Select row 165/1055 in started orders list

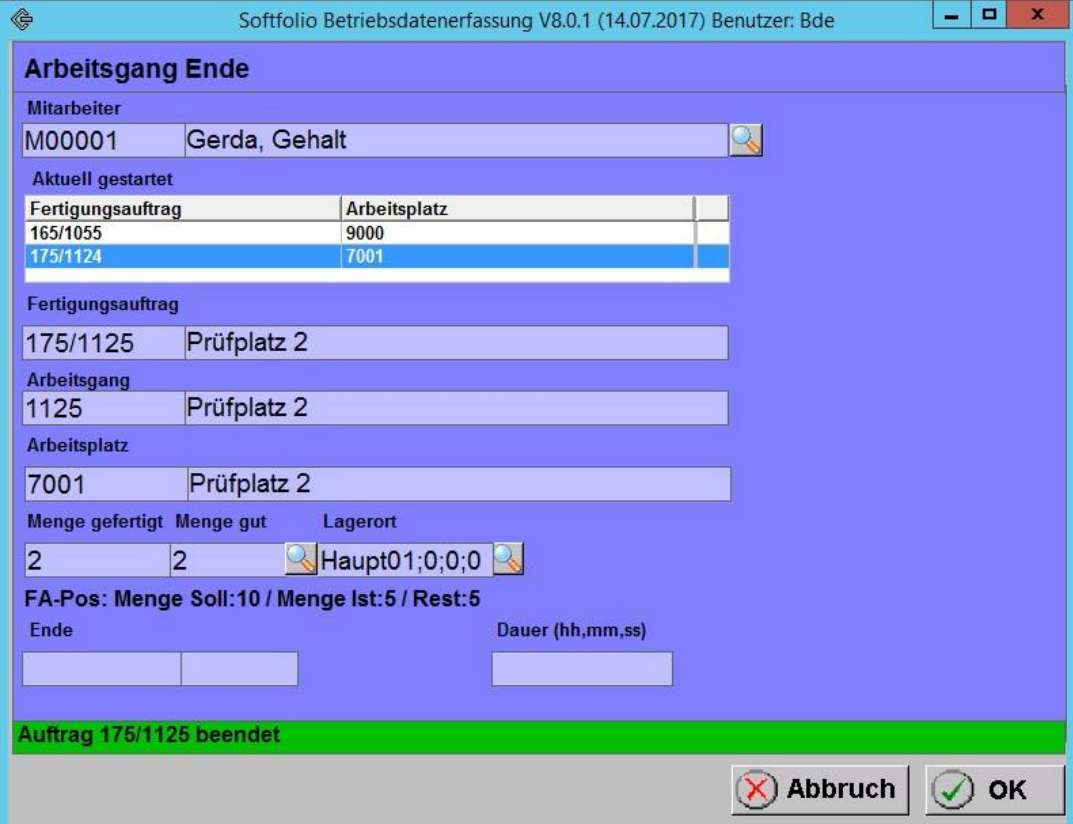tap(180, 232)
